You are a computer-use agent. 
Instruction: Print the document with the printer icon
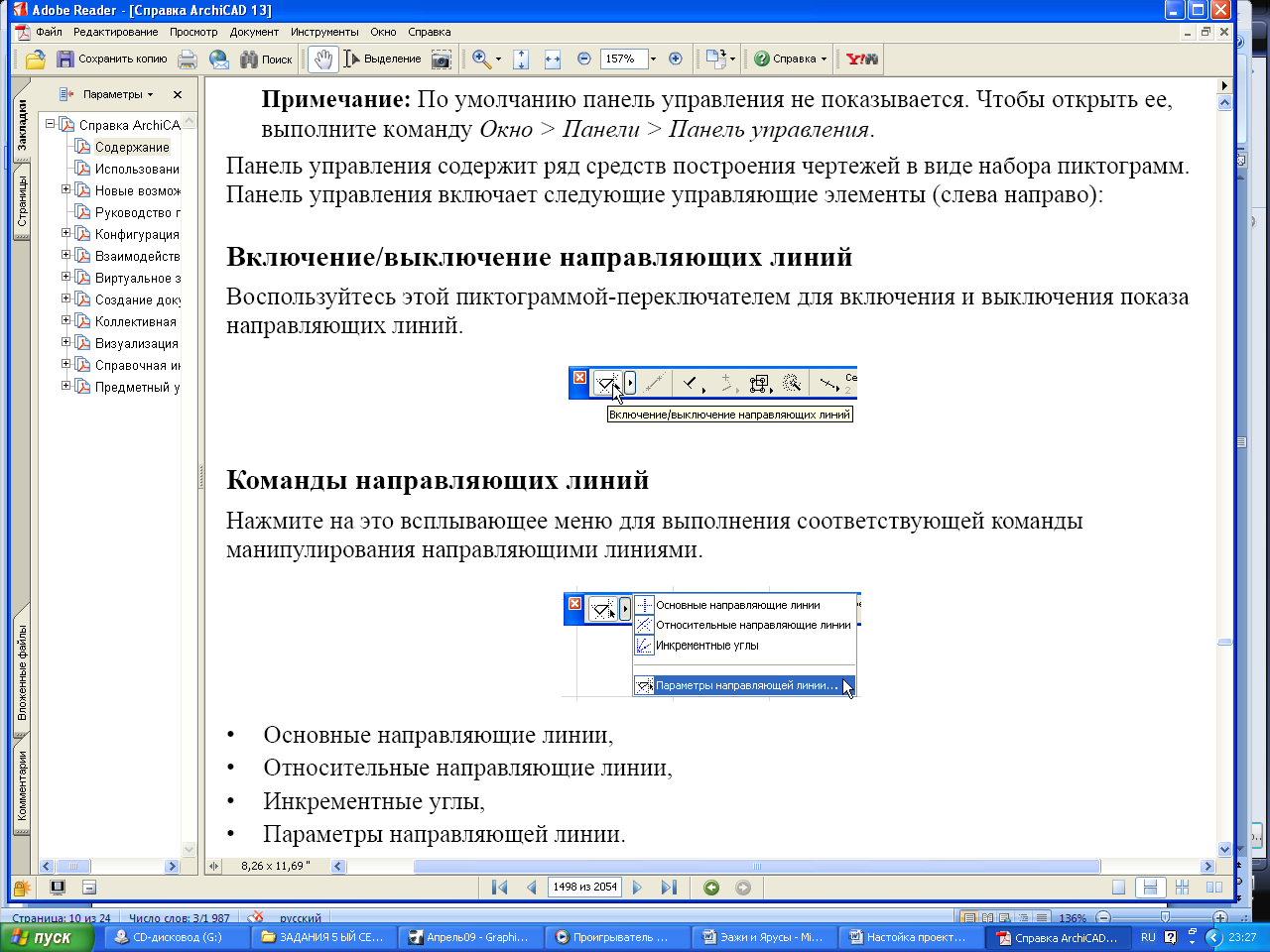point(188,59)
